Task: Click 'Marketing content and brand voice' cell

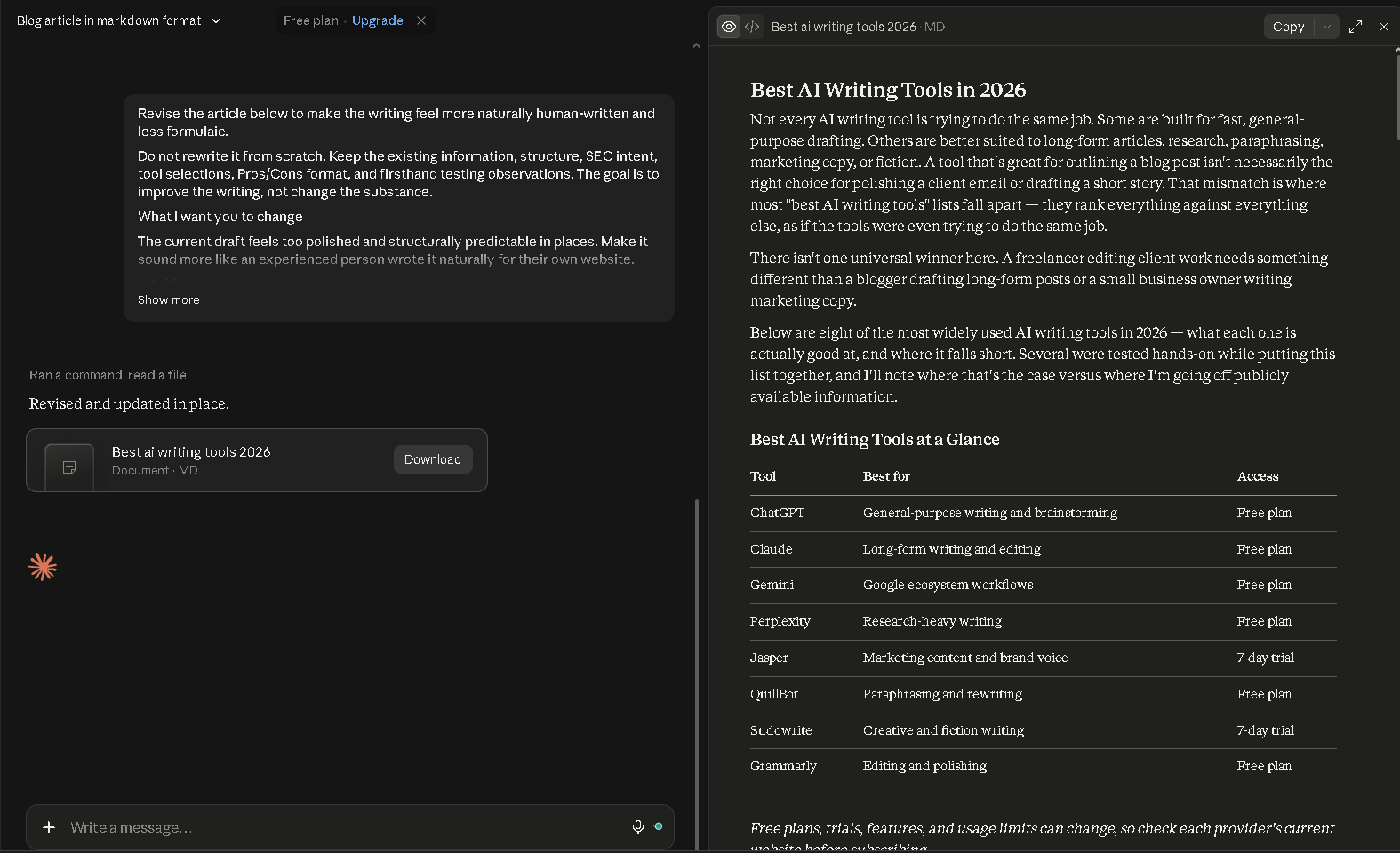Action: pos(965,658)
